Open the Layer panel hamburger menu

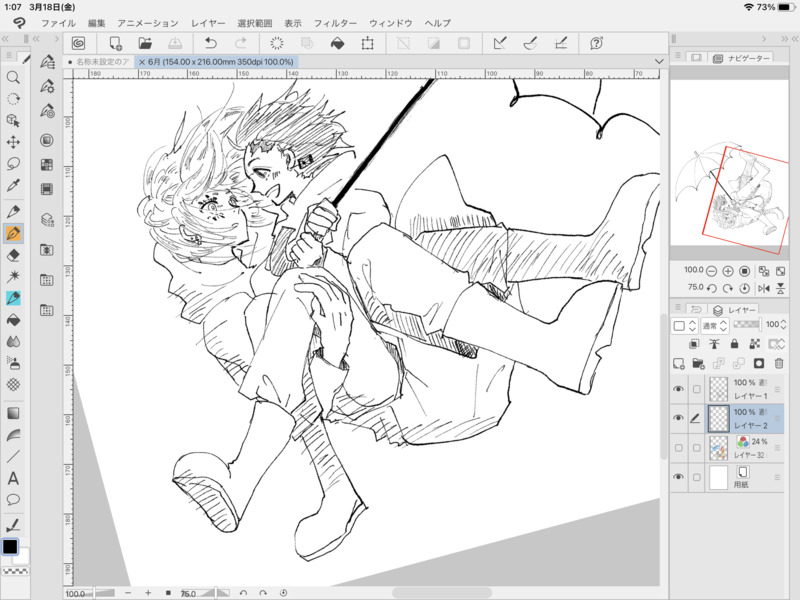coord(678,308)
